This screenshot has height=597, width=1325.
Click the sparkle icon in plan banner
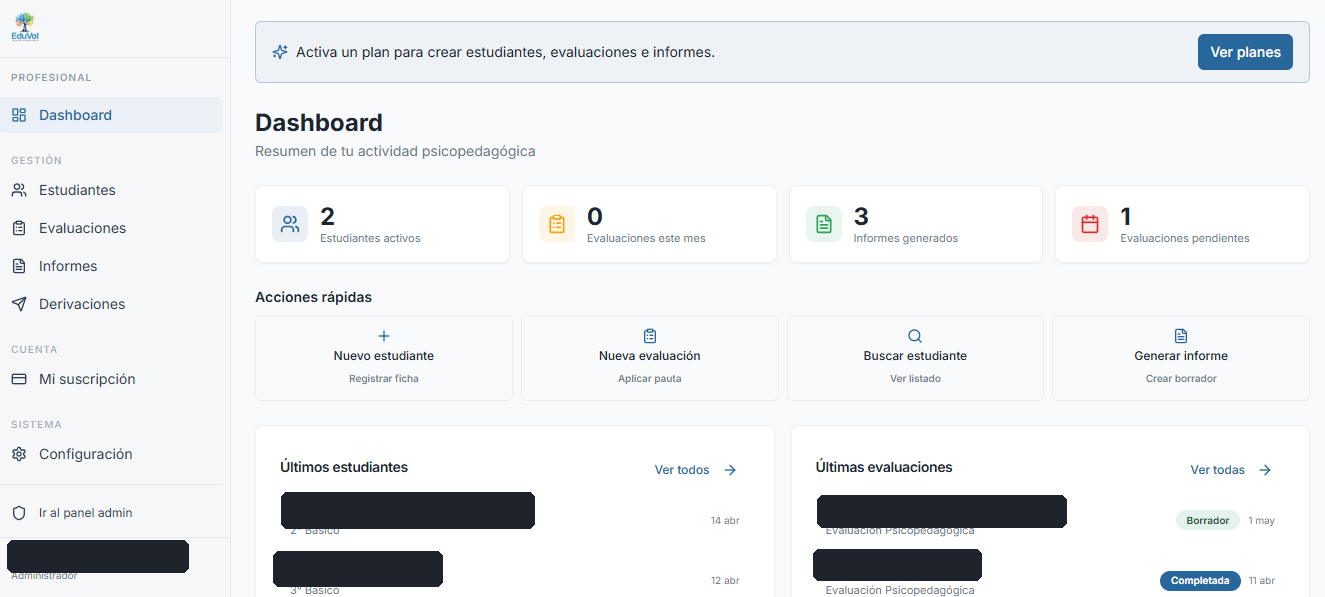280,52
